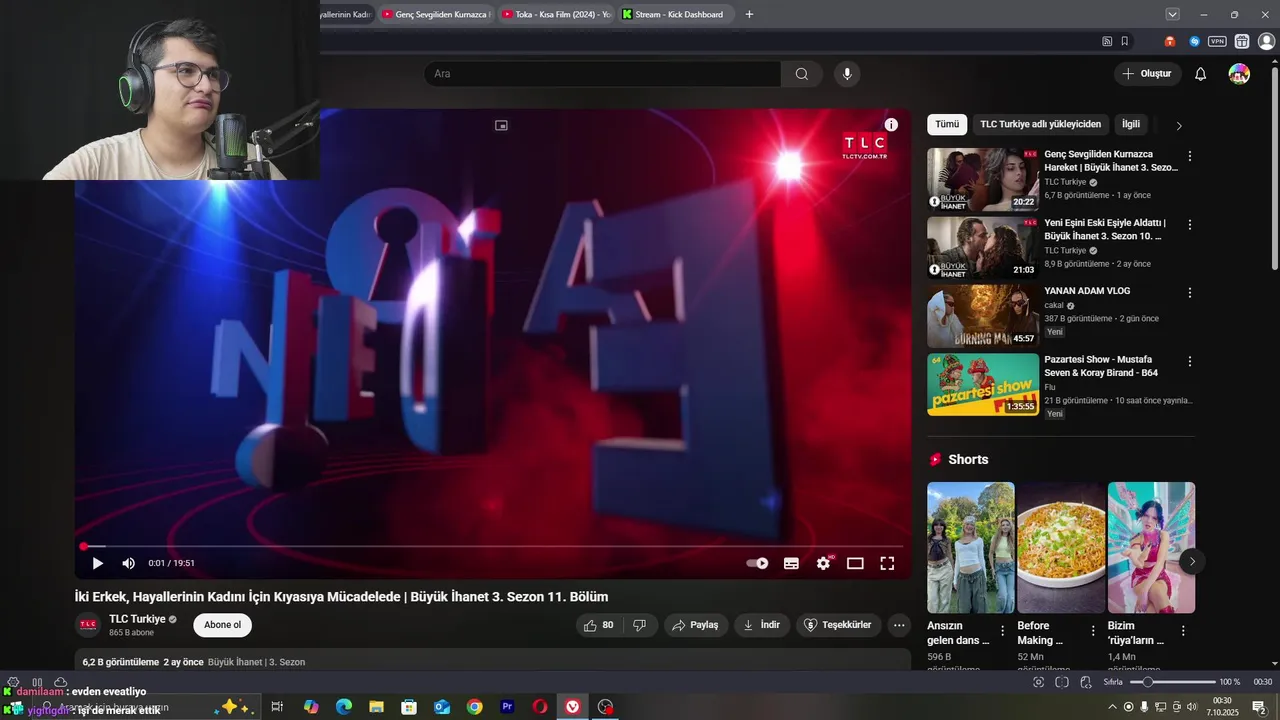This screenshot has height=720, width=1280.
Task: Start voice search with microphone
Action: point(847,74)
